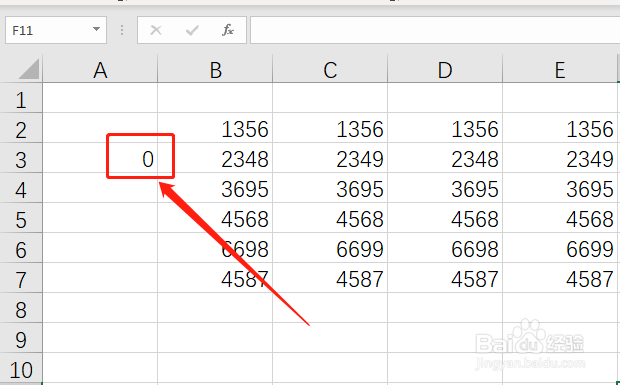The width and height of the screenshot is (620, 385).
Task: Select column A header
Action: pos(100,70)
